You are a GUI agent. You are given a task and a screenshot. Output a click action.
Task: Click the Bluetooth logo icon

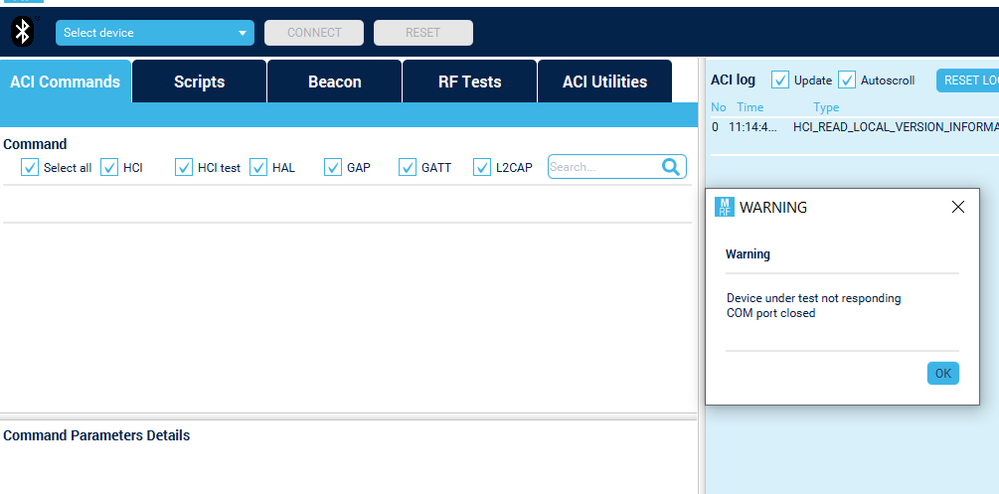coord(23,32)
